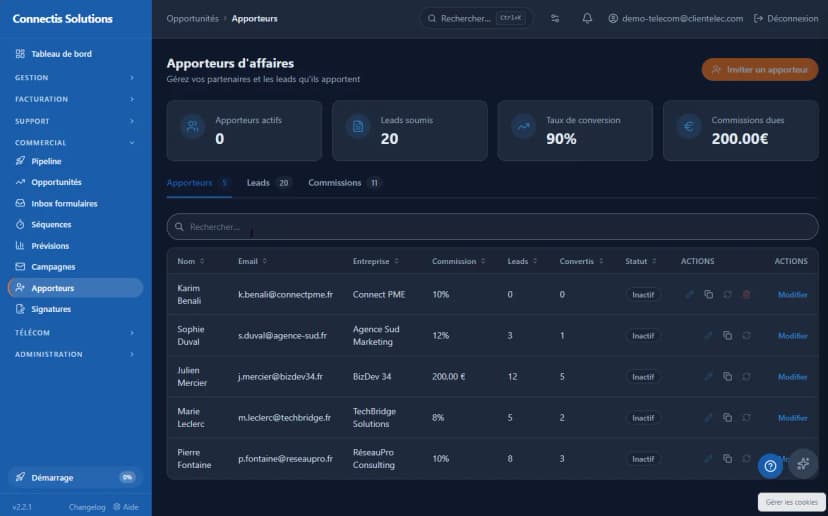Viewport: 828px width, 516px height.
Task: Expand the SUPPORT sidebar section
Action: tap(76, 121)
